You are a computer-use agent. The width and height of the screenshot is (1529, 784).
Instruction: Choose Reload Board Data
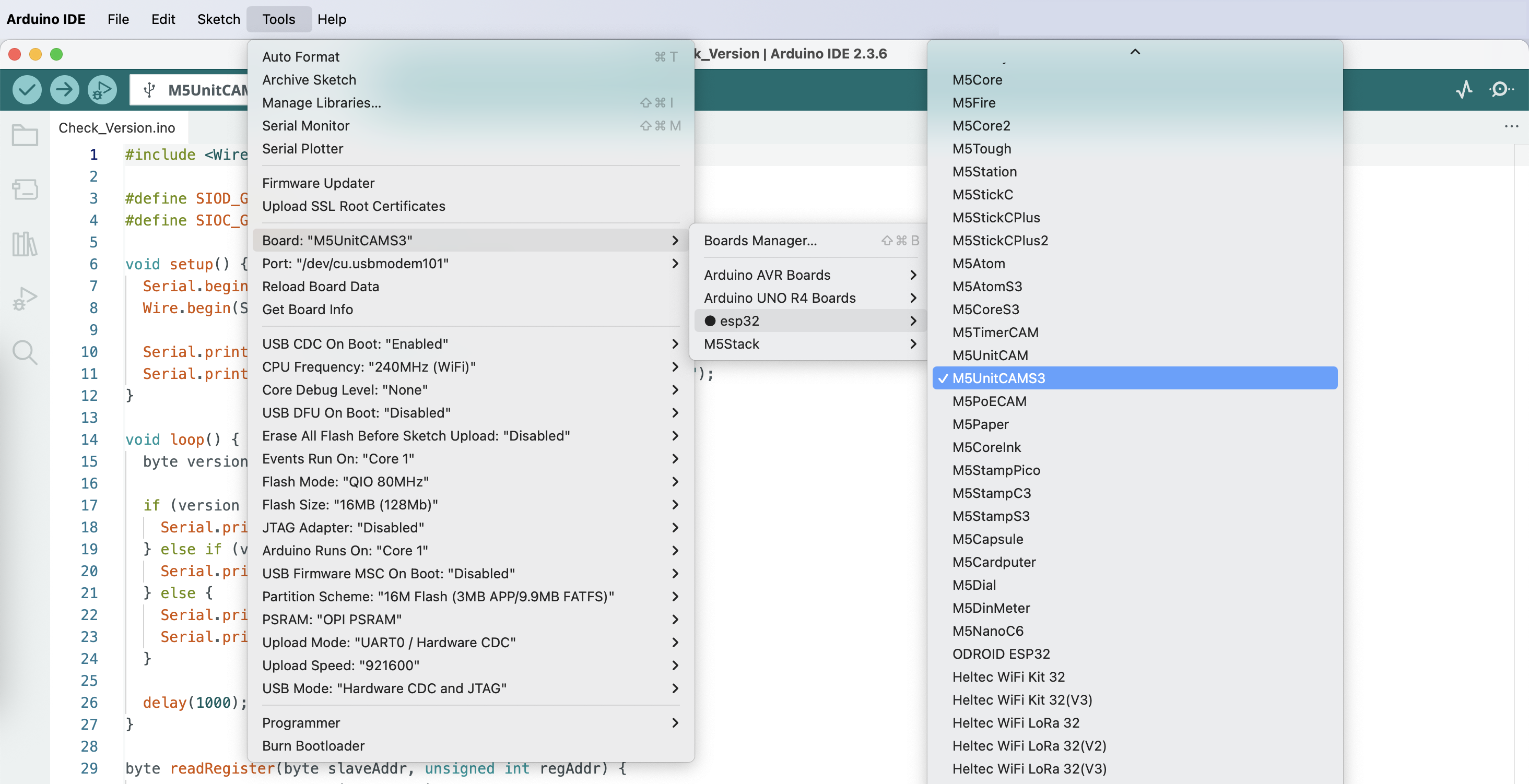pyautogui.click(x=471, y=286)
